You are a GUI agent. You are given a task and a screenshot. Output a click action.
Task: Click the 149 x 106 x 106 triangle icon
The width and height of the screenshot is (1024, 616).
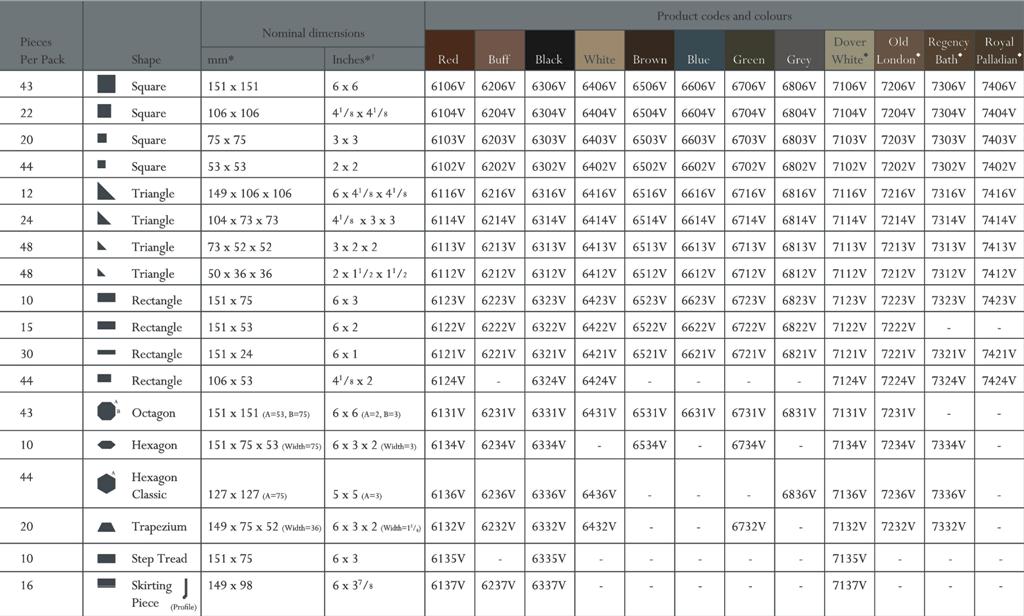coord(106,192)
